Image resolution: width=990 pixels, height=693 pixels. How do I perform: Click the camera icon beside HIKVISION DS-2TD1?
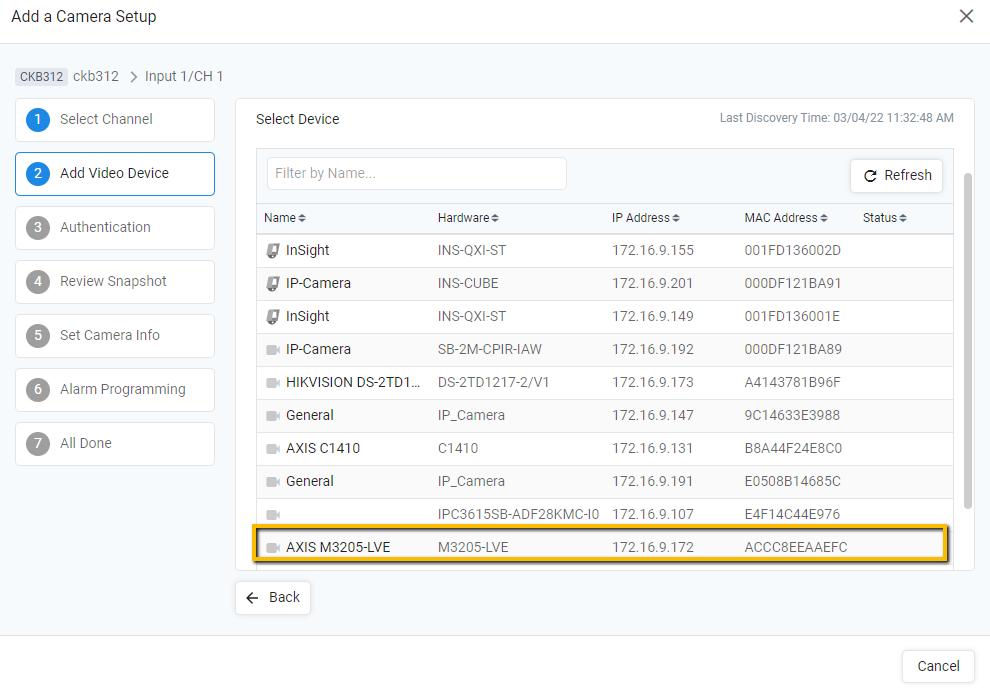coord(273,382)
